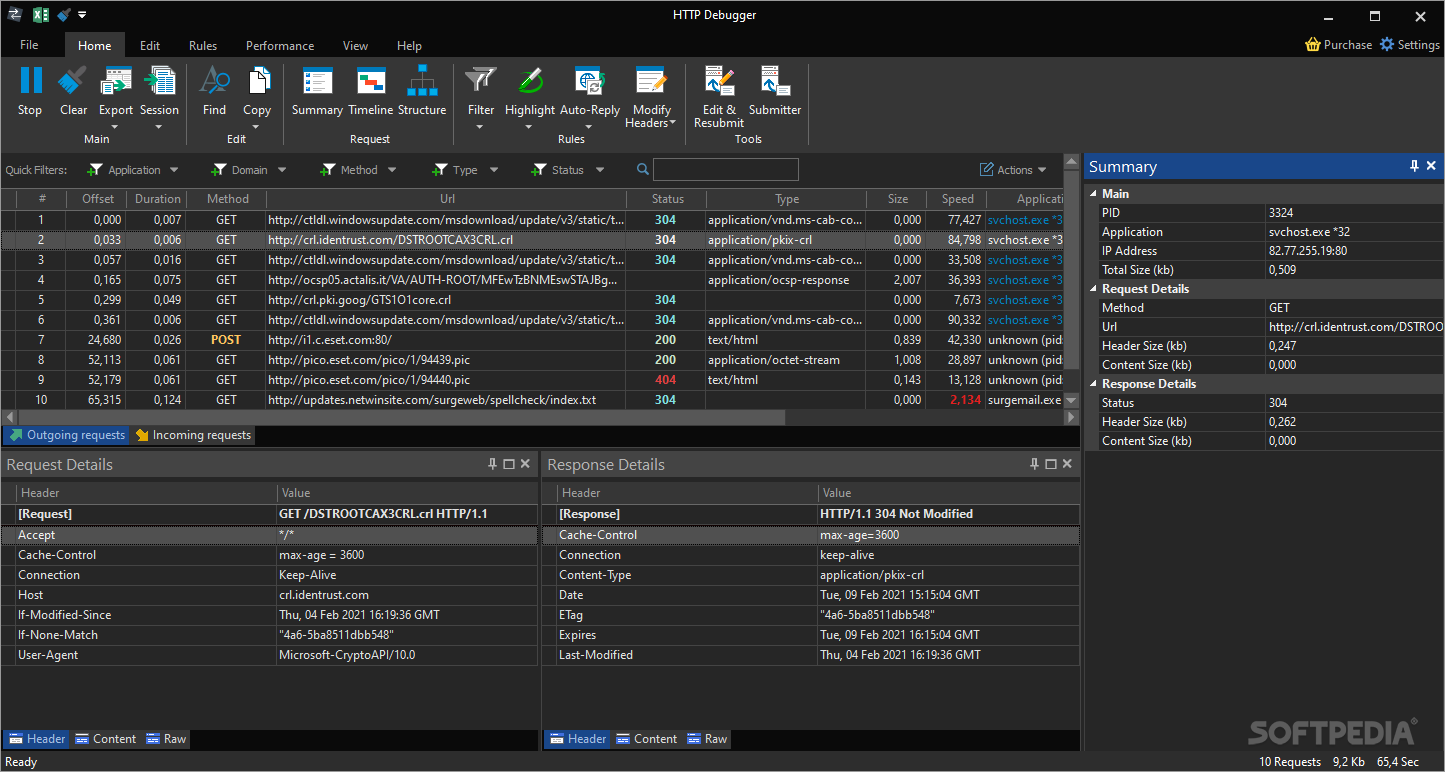Viewport: 1445px width, 772px height.
Task: Show Incoming requests tab
Action: [193, 435]
